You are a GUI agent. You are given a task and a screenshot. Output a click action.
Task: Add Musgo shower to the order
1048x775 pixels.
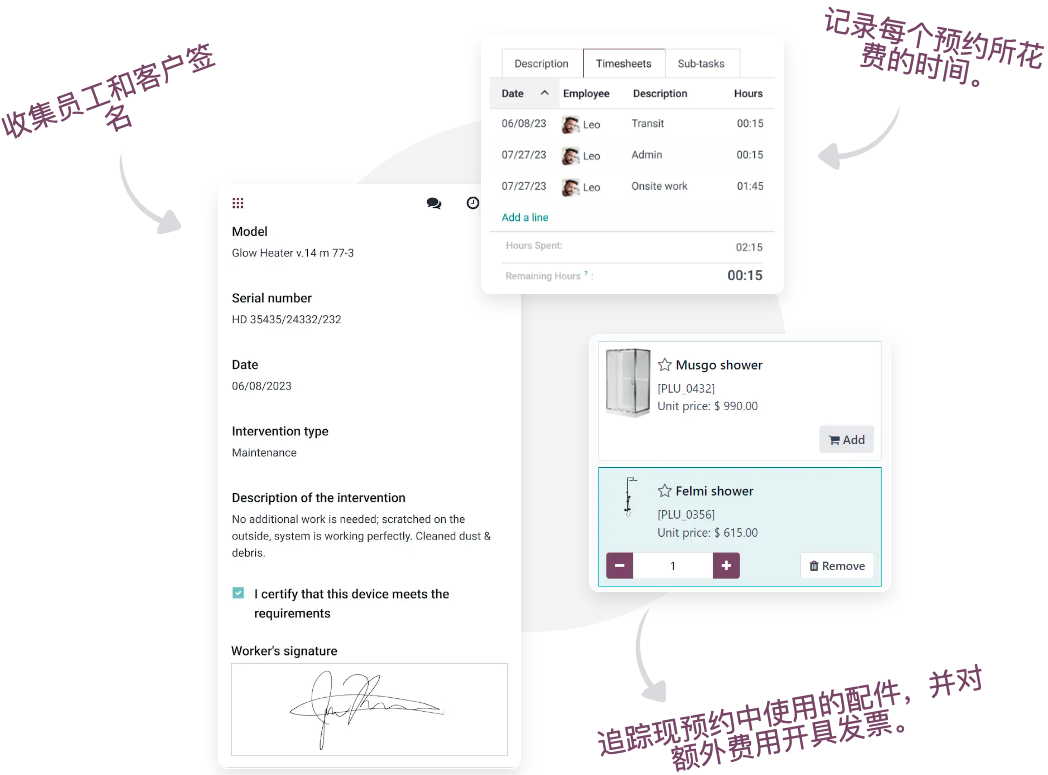click(847, 440)
